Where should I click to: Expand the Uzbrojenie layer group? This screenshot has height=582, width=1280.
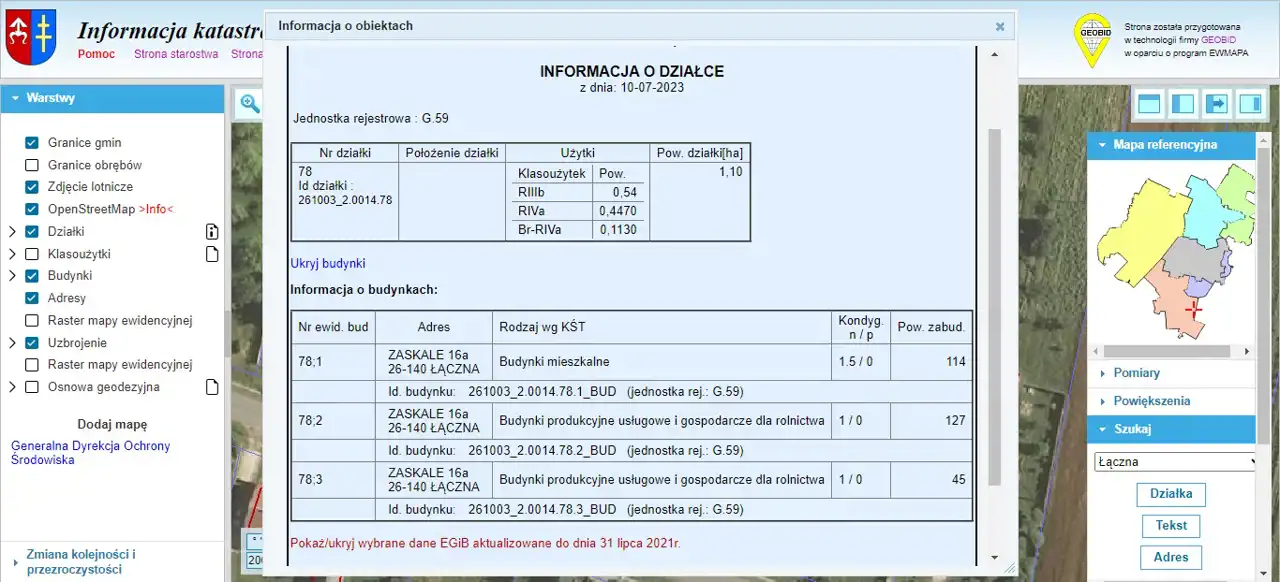pos(12,343)
